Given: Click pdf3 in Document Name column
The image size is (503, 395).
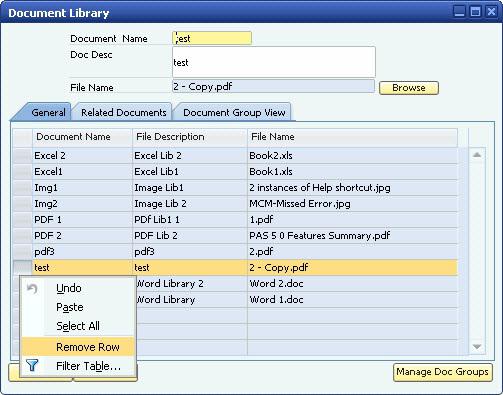Looking at the screenshot, I should coord(82,252).
